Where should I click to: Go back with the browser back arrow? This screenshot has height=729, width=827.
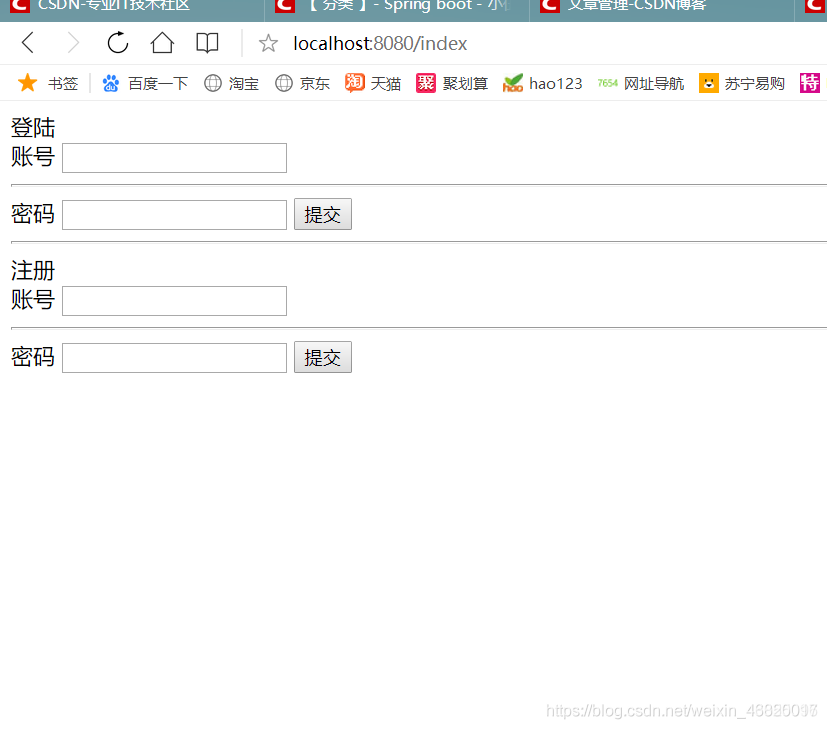(x=28, y=43)
